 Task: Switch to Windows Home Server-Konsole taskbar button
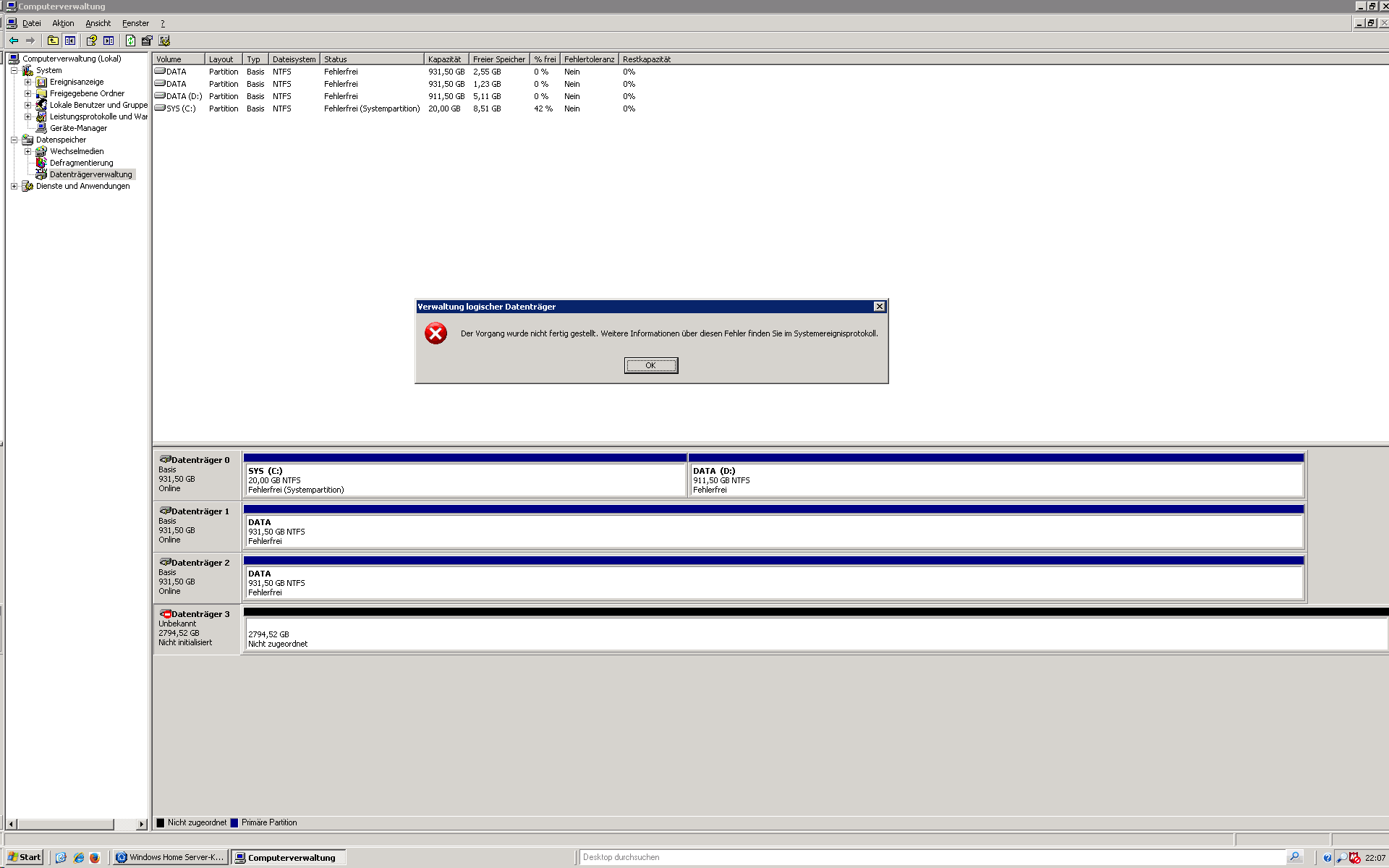coord(171,857)
